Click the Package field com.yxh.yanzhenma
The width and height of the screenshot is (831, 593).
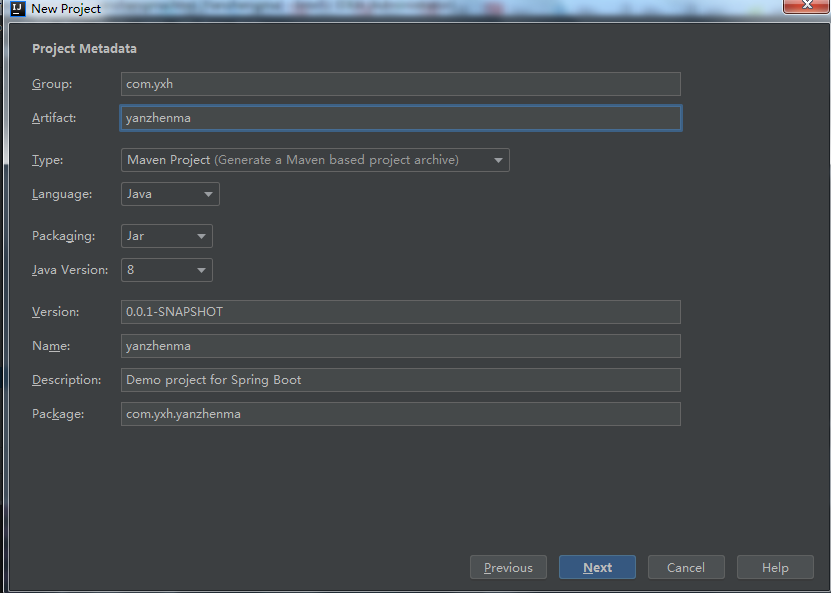[x=401, y=413]
